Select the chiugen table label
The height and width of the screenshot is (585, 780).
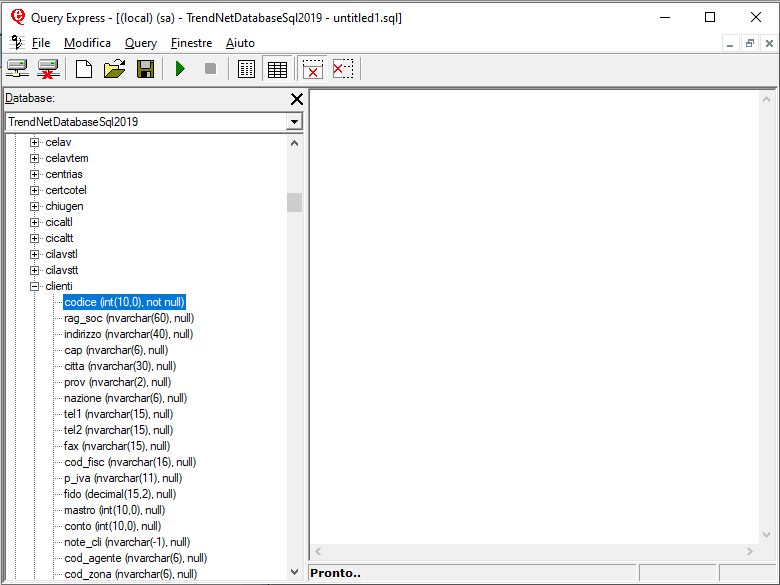point(64,206)
